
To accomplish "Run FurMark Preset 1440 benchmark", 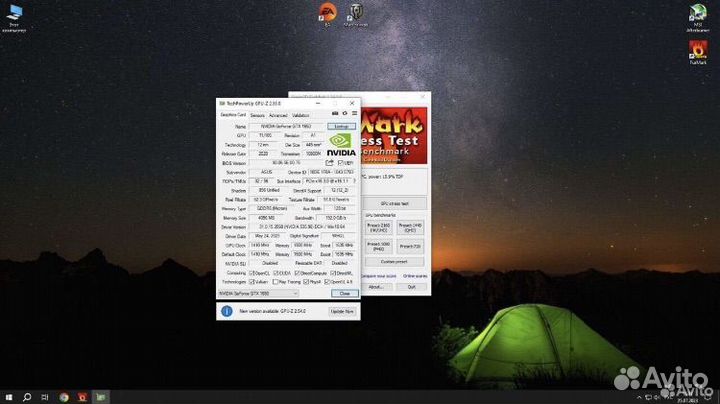I will coord(410,228).
